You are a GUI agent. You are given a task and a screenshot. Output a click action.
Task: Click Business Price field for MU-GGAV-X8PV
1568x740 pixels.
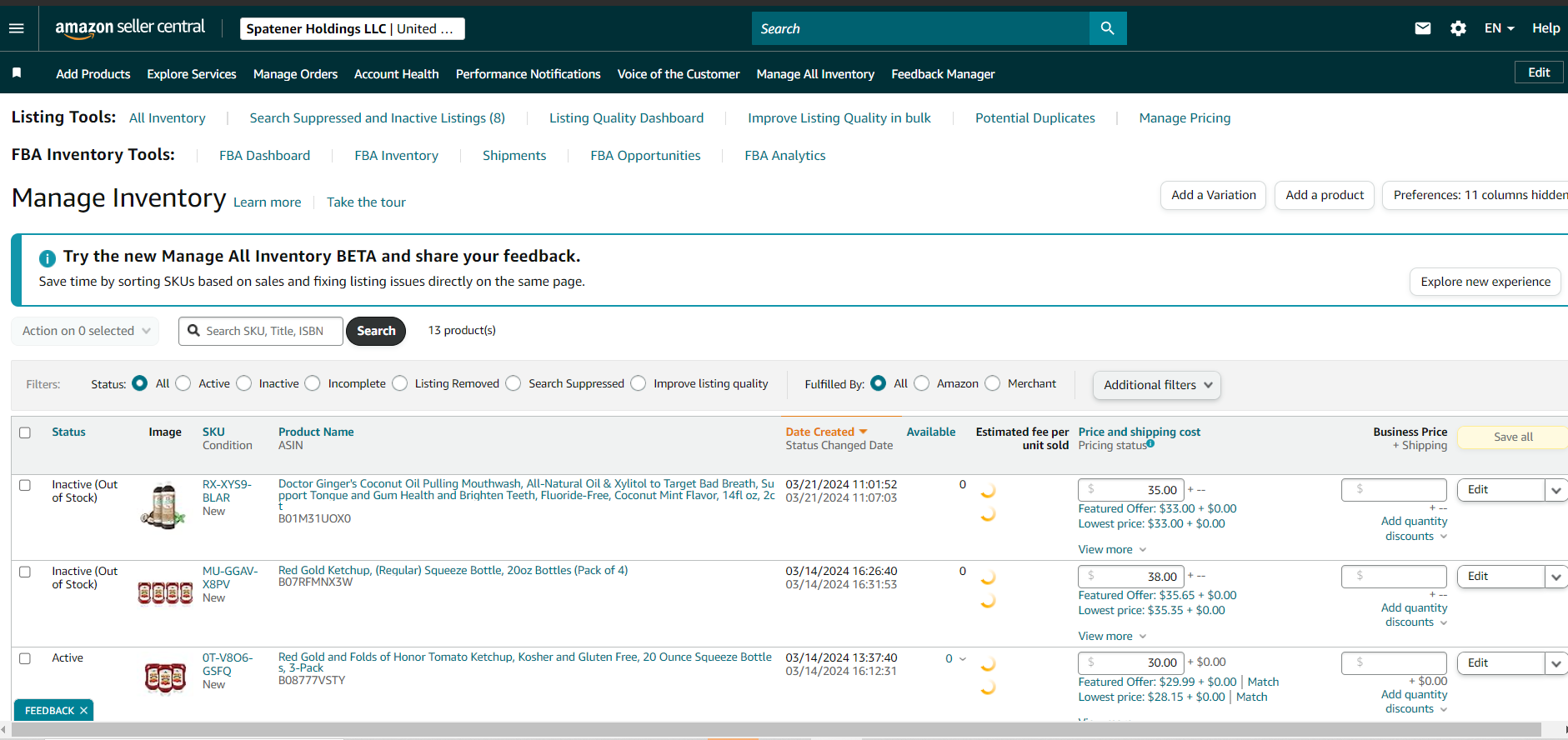pos(1394,577)
